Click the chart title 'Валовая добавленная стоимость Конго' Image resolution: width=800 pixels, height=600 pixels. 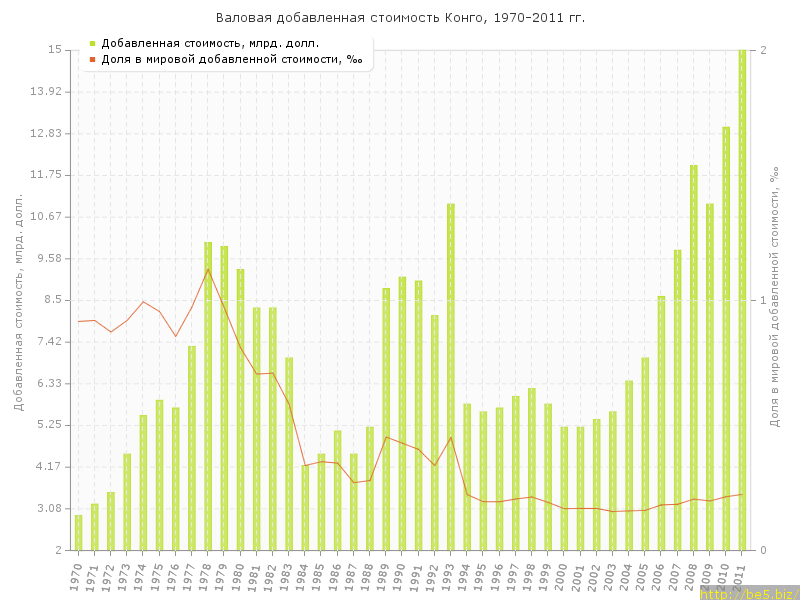400,18
